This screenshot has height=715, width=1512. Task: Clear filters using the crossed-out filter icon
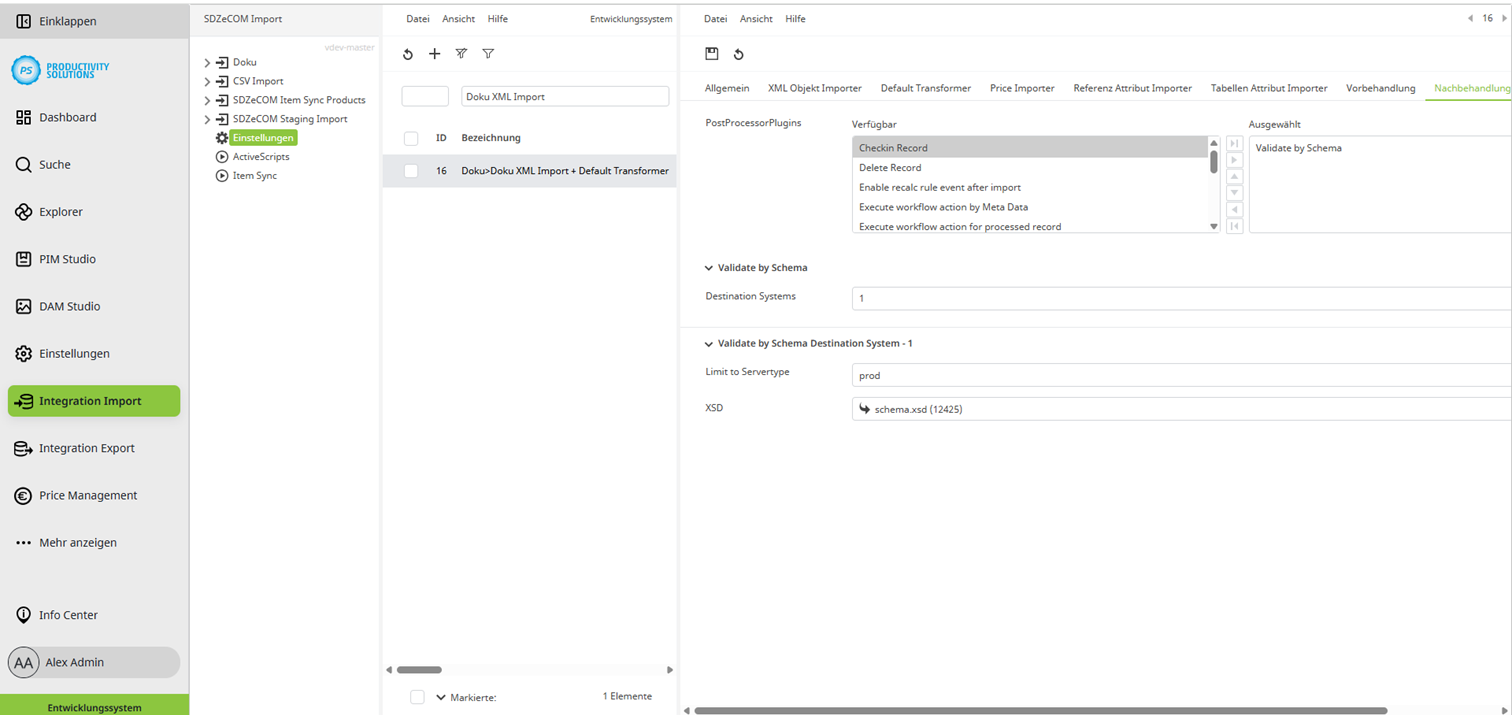(x=461, y=54)
